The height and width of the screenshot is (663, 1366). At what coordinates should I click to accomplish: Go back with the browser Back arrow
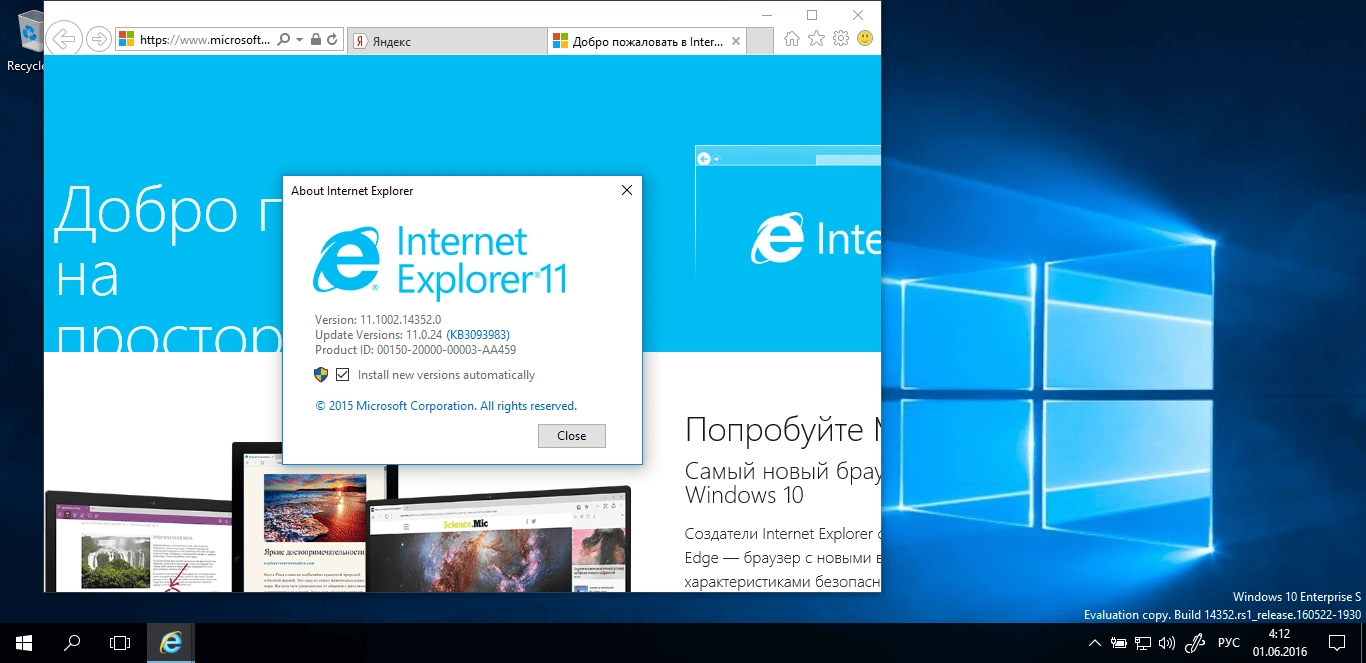click(x=63, y=39)
